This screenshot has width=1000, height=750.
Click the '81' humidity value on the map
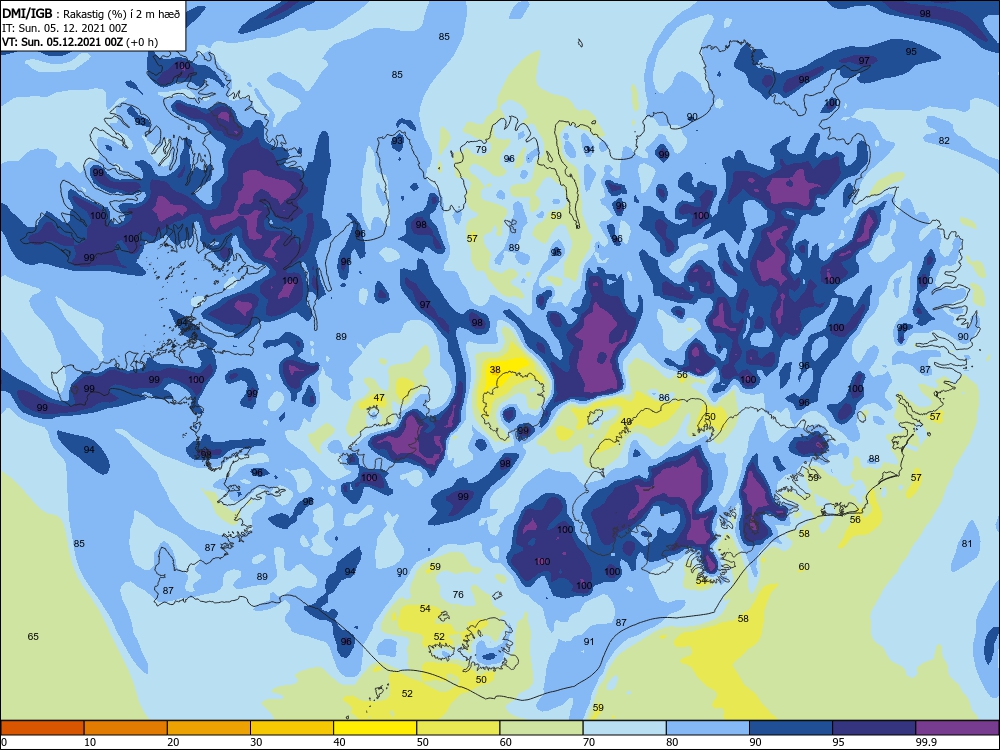(x=967, y=543)
